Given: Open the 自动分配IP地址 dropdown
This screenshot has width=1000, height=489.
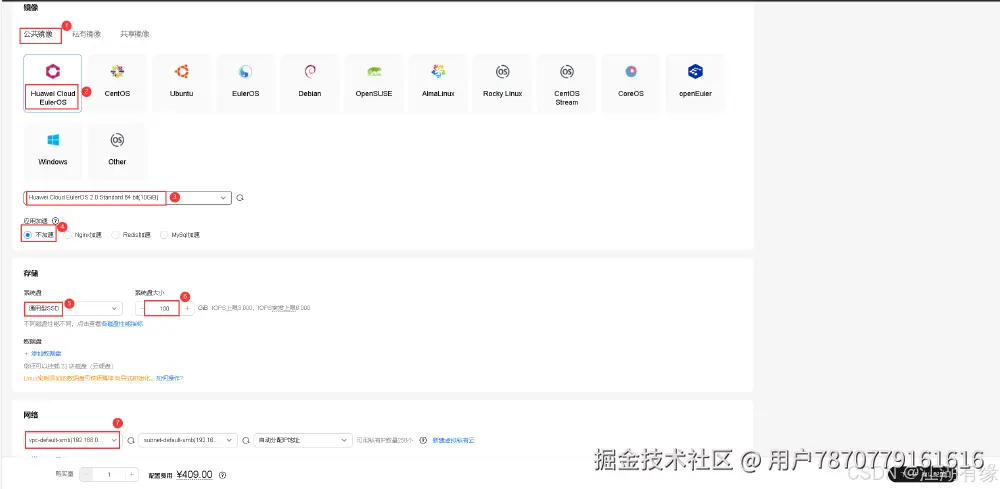Looking at the screenshot, I should tap(303, 440).
